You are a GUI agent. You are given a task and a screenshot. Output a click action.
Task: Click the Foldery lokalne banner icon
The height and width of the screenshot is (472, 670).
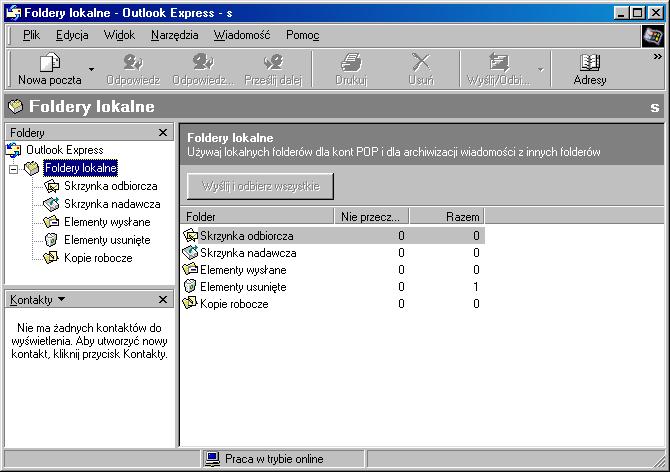pyautogui.click(x=15, y=106)
